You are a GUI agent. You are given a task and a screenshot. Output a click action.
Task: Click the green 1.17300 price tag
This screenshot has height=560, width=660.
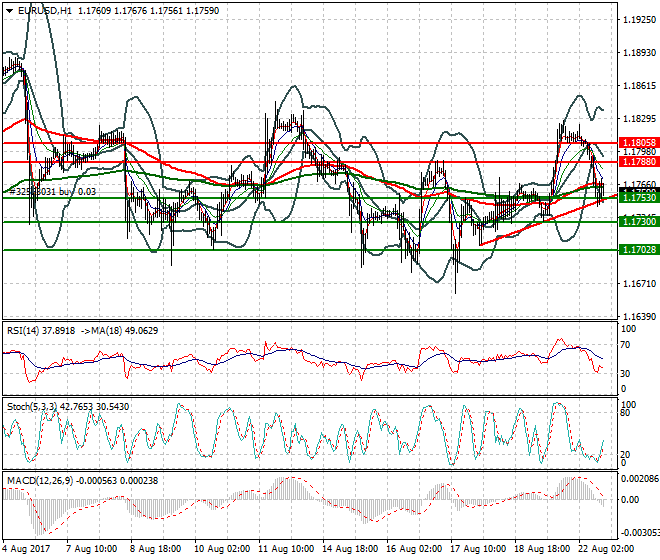[x=639, y=222]
